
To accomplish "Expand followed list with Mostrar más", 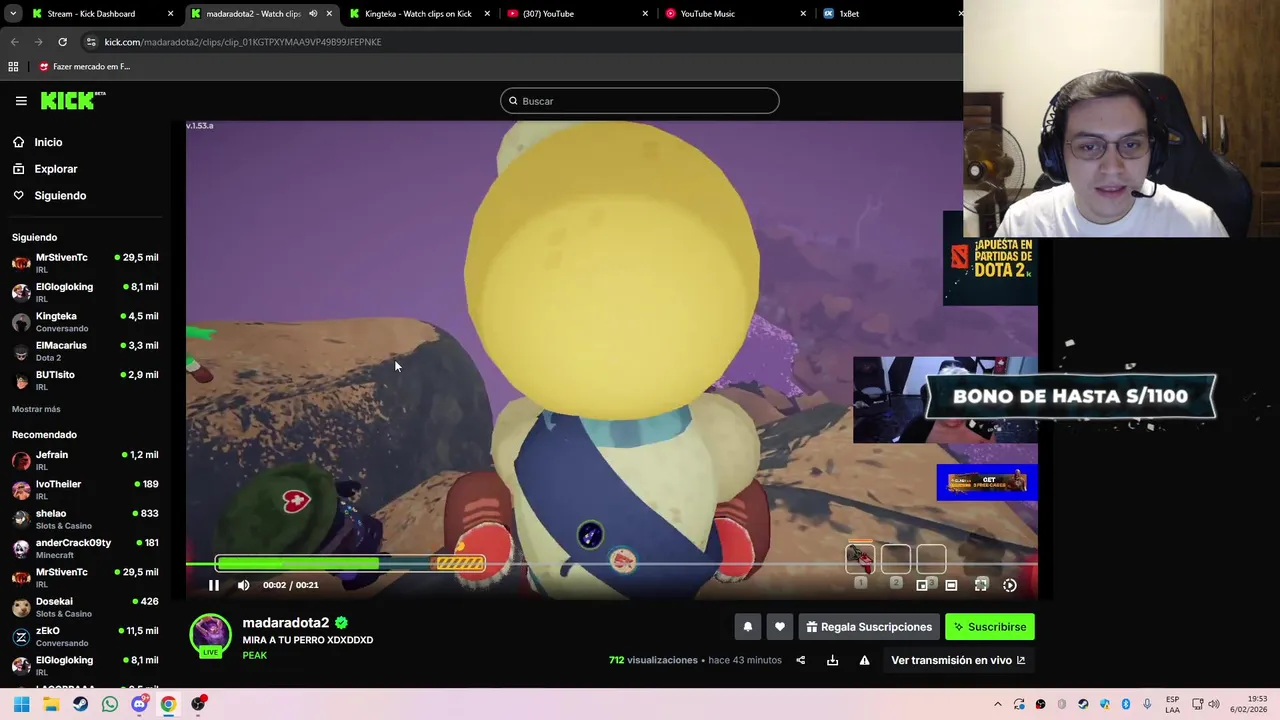I will tap(36, 409).
